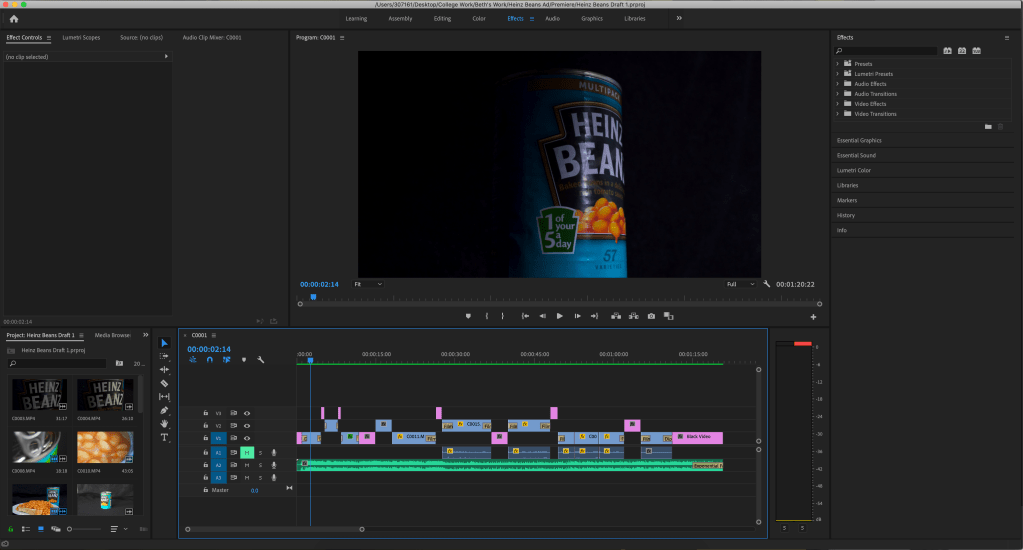
Task: Select the C0010.MP4 beans thumbnail
Action: (104, 447)
